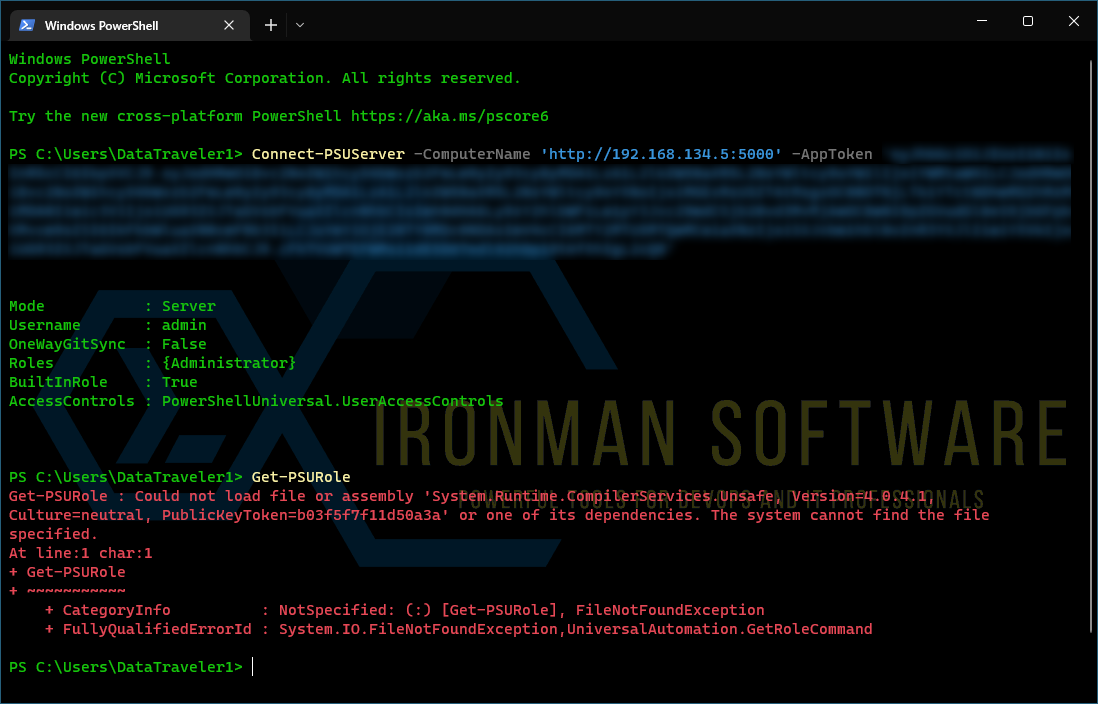Click the Mode : Server output line
This screenshot has height=704, width=1098.
click(x=110, y=305)
